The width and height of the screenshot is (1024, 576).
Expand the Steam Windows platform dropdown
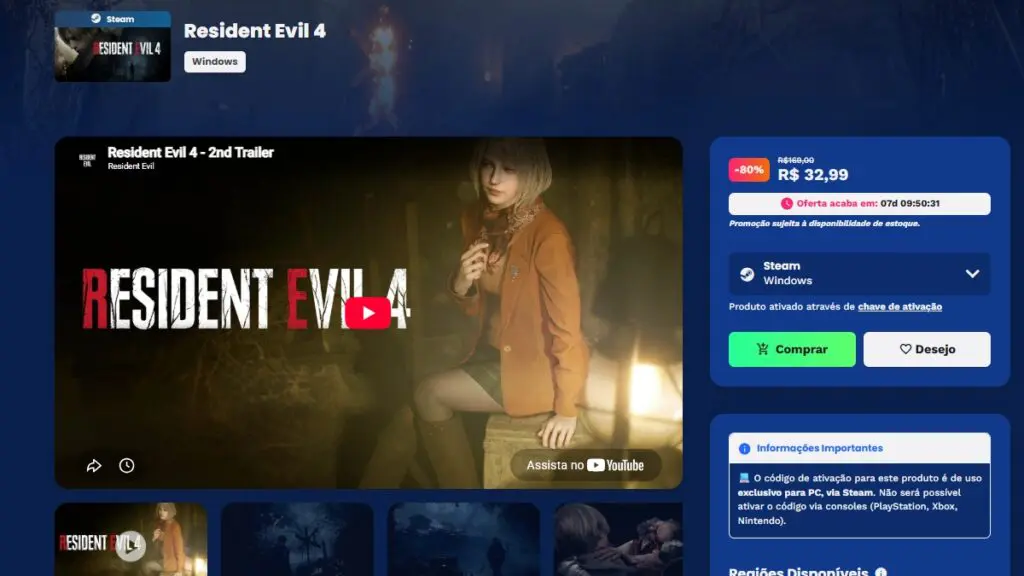(x=859, y=274)
